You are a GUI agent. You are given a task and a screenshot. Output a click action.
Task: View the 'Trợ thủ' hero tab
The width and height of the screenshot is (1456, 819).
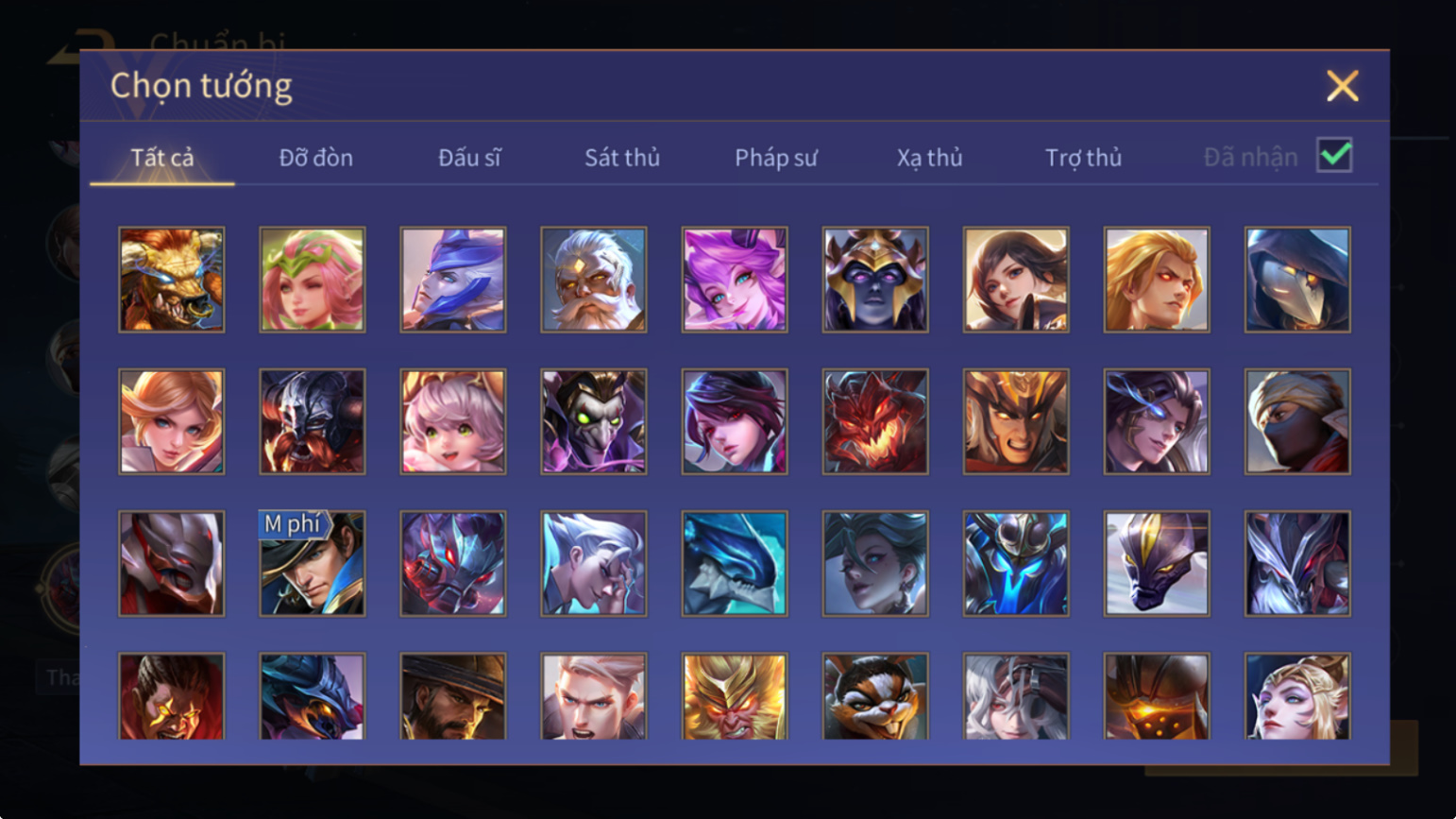coord(1084,158)
